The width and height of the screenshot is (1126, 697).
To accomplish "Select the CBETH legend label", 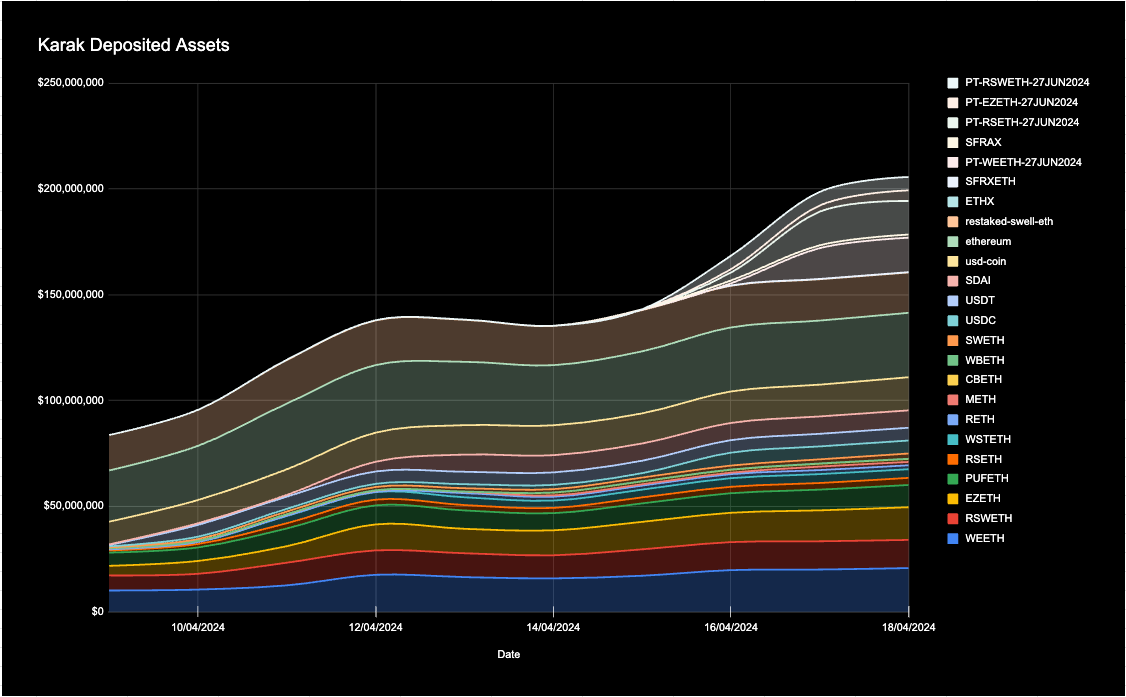I will pos(984,380).
